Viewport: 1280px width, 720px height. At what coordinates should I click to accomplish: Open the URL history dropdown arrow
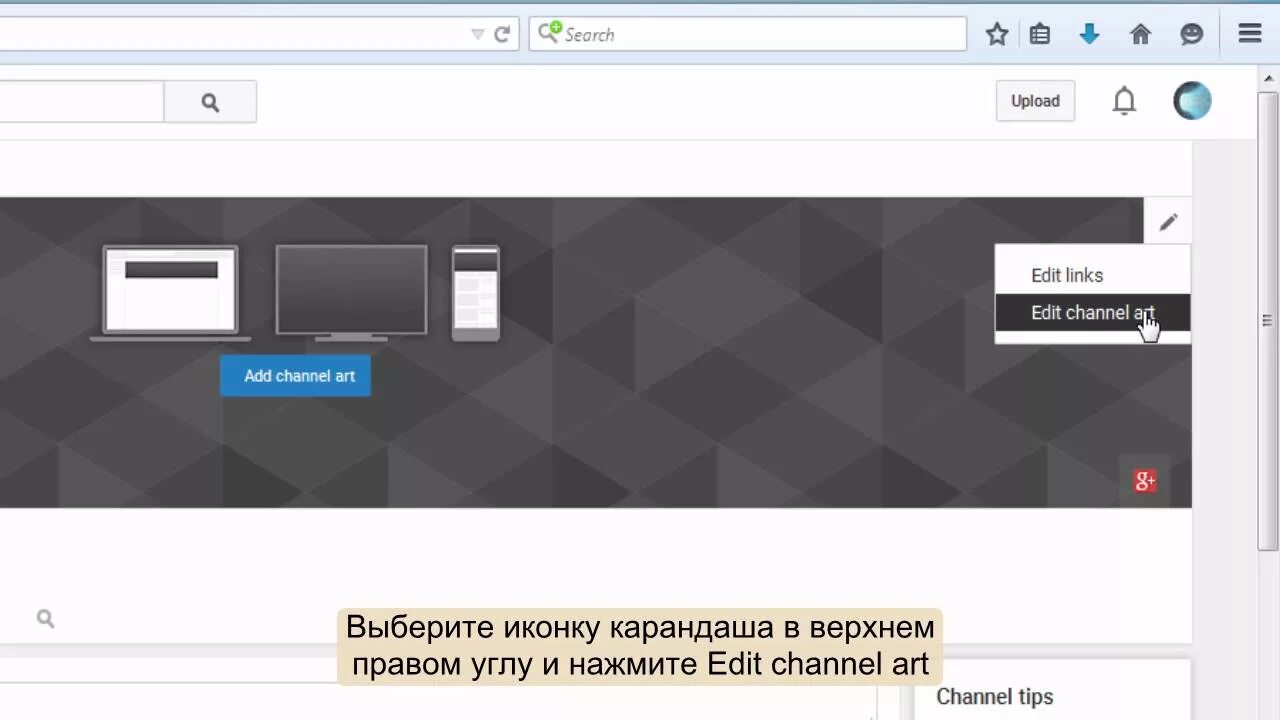tap(477, 34)
